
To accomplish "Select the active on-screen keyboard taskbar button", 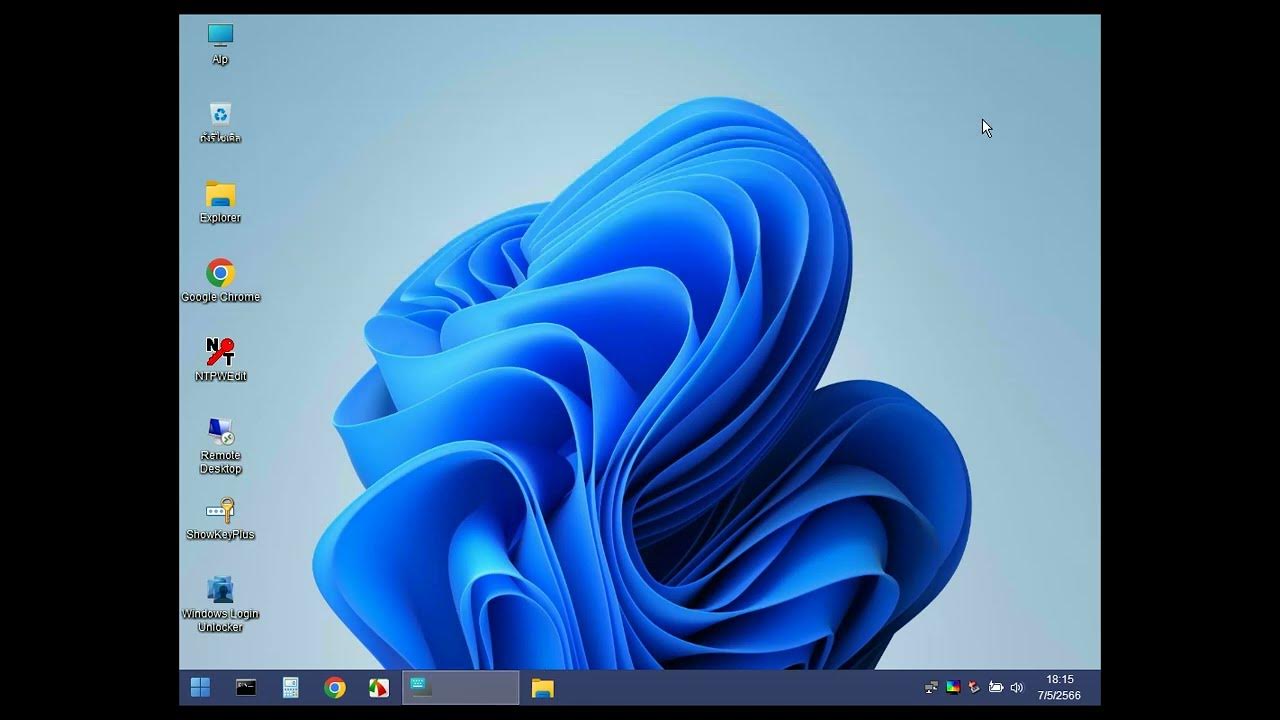I will 460,687.
